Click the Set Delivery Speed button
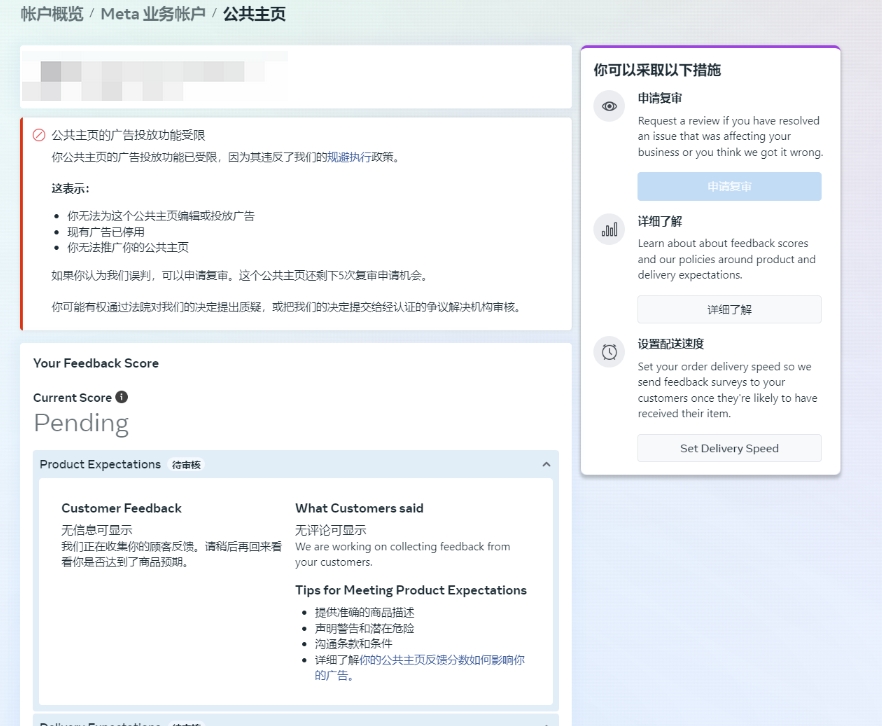882x726 pixels. [729, 448]
